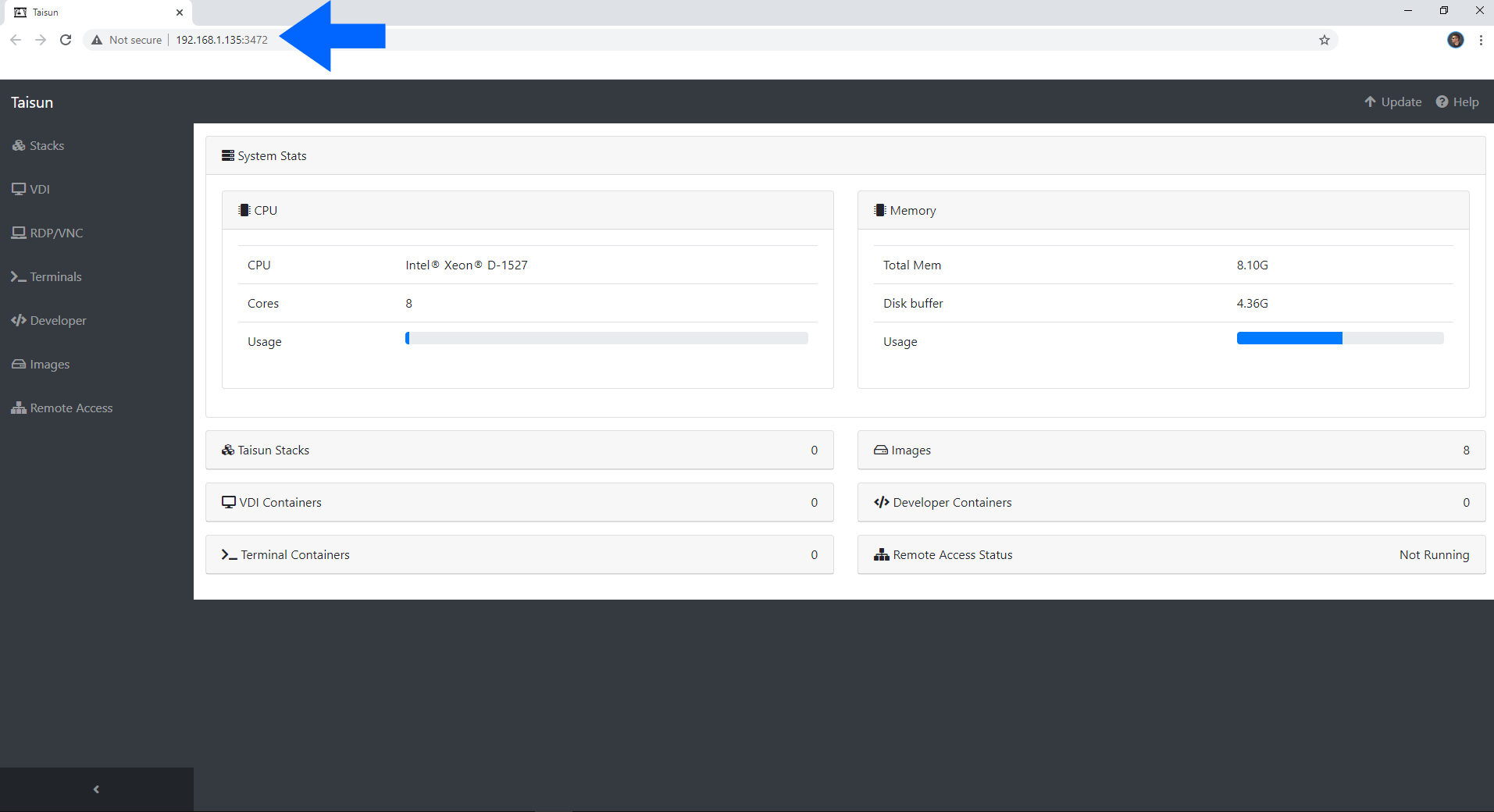This screenshot has height=812, width=1494.
Task: Click the CPU usage progress bar
Action: click(607, 338)
